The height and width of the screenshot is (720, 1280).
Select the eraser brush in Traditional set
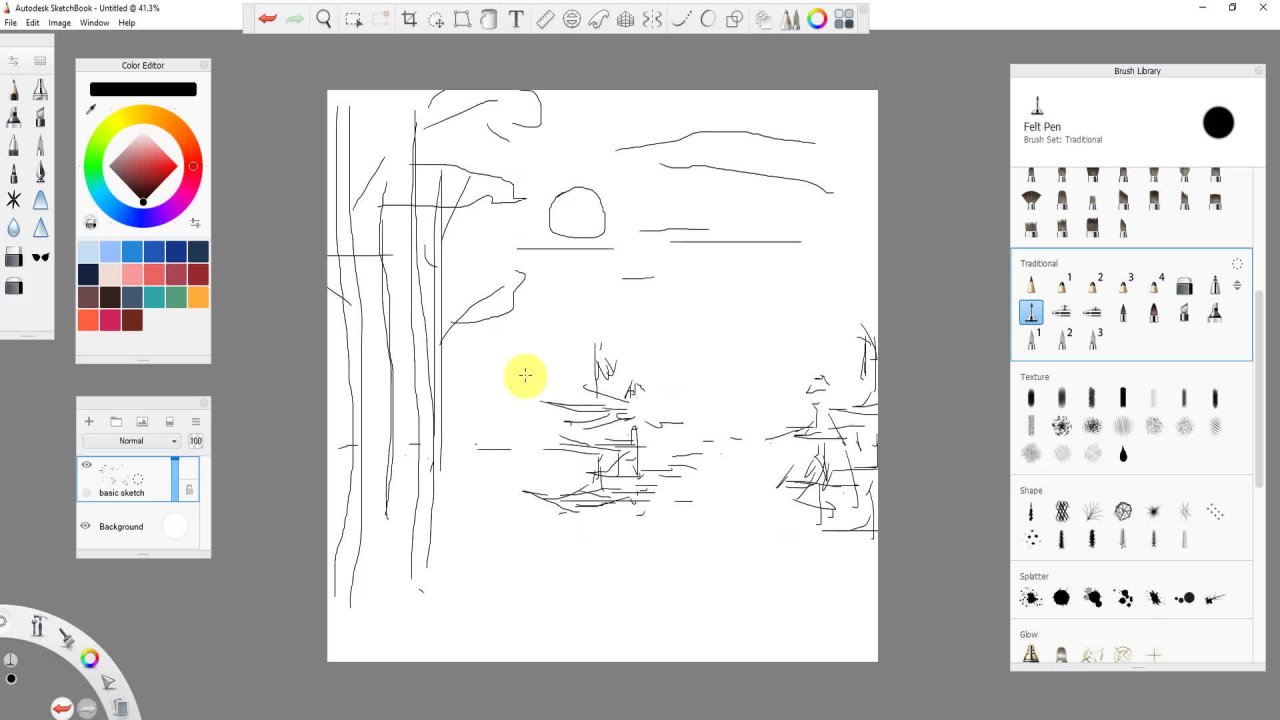click(x=1184, y=287)
